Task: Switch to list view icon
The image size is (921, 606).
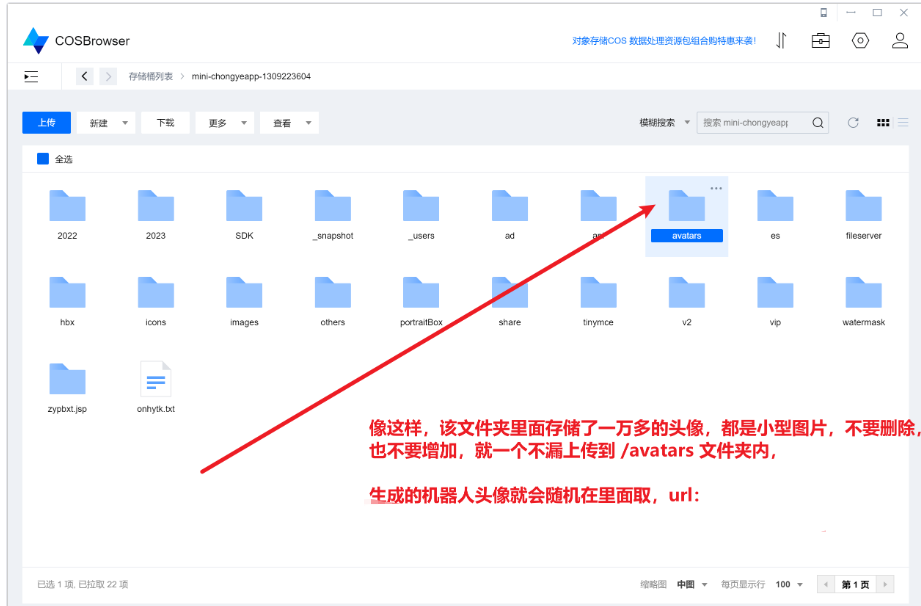Action: (903, 123)
